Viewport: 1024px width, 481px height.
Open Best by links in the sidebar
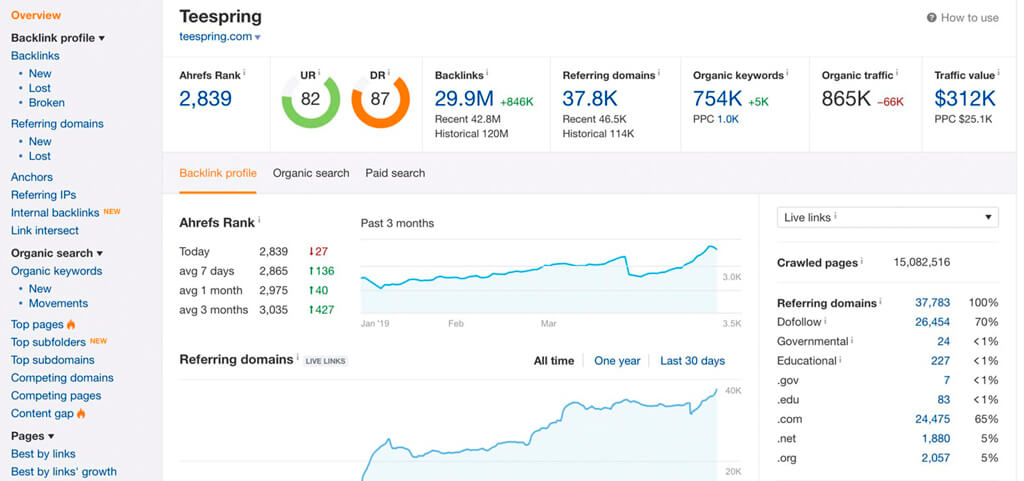(x=43, y=454)
